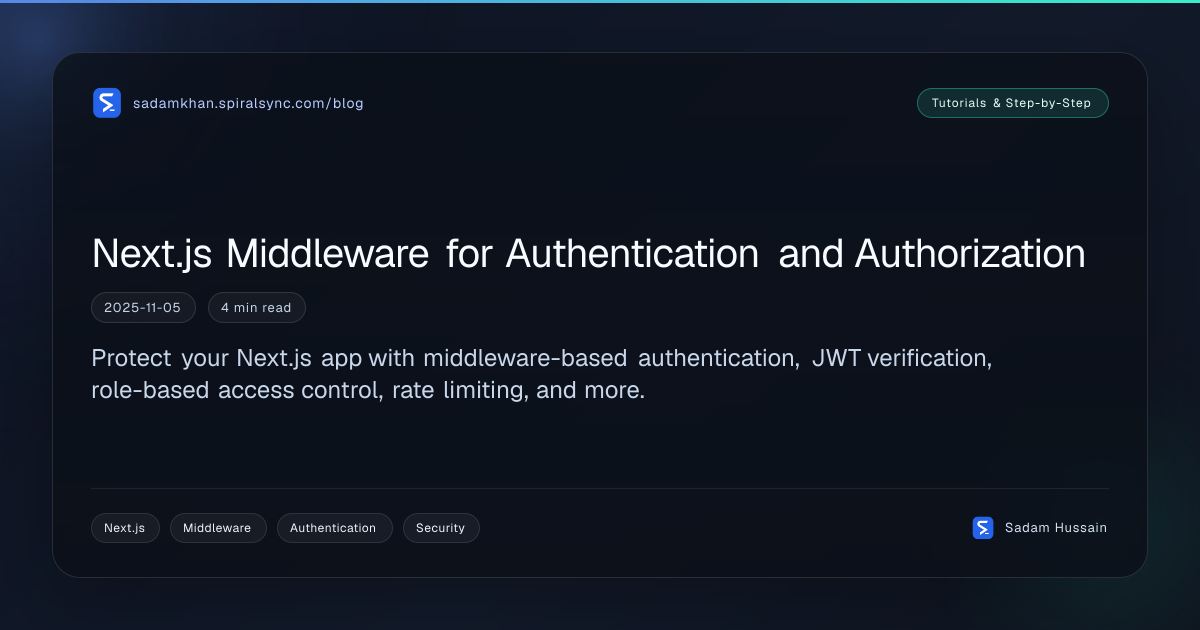
Task: Click the Next.js Middleware article title
Action: [588, 254]
